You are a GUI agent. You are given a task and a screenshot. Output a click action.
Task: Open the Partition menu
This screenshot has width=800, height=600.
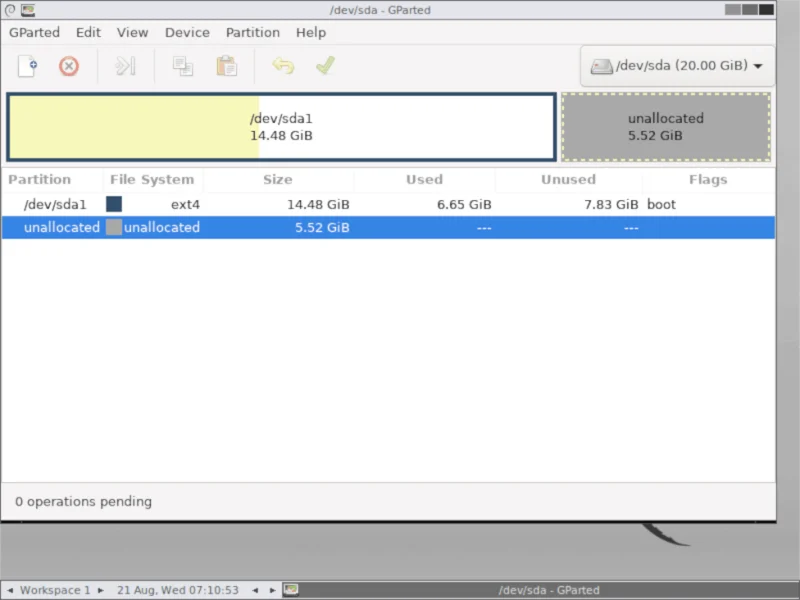[x=253, y=33]
